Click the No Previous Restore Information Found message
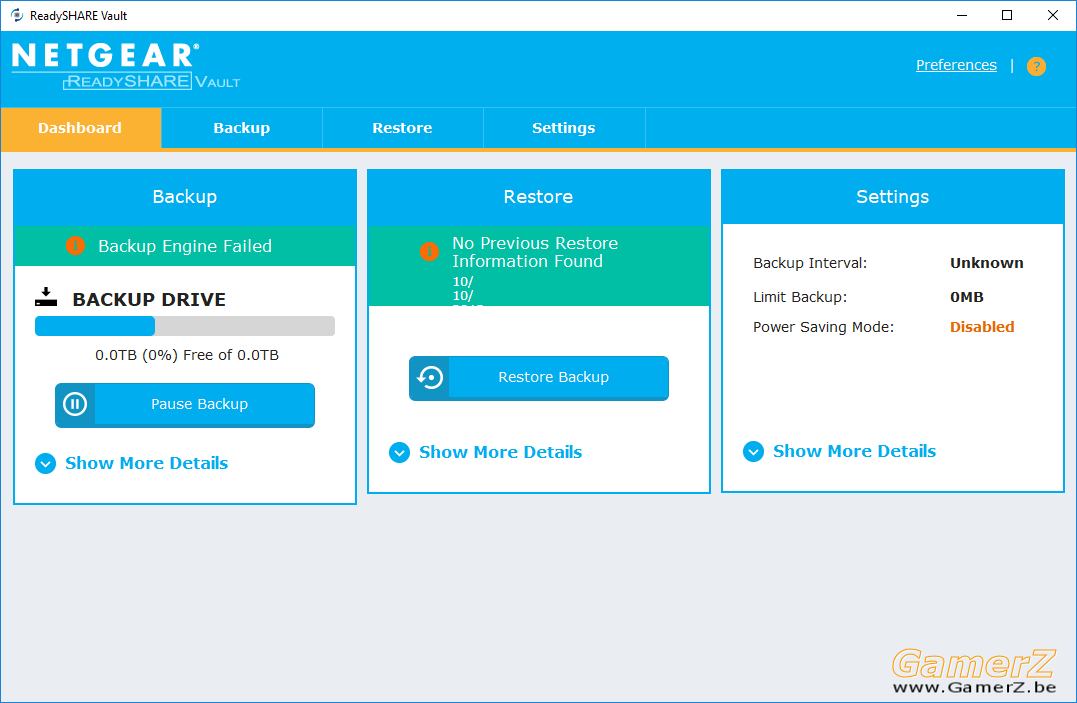The image size is (1077, 703). [535, 252]
